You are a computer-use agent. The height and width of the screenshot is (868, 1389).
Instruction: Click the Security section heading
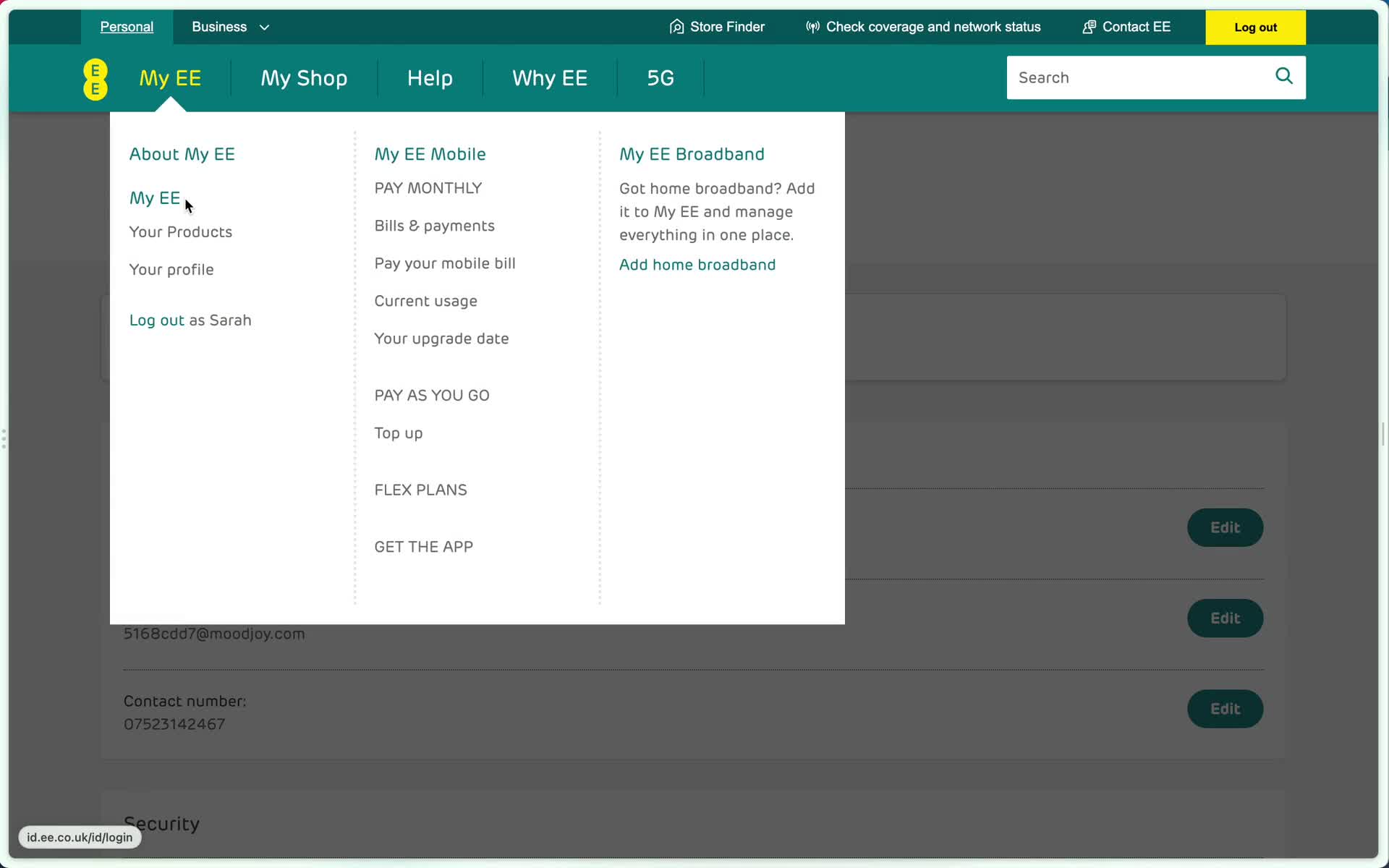(162, 824)
